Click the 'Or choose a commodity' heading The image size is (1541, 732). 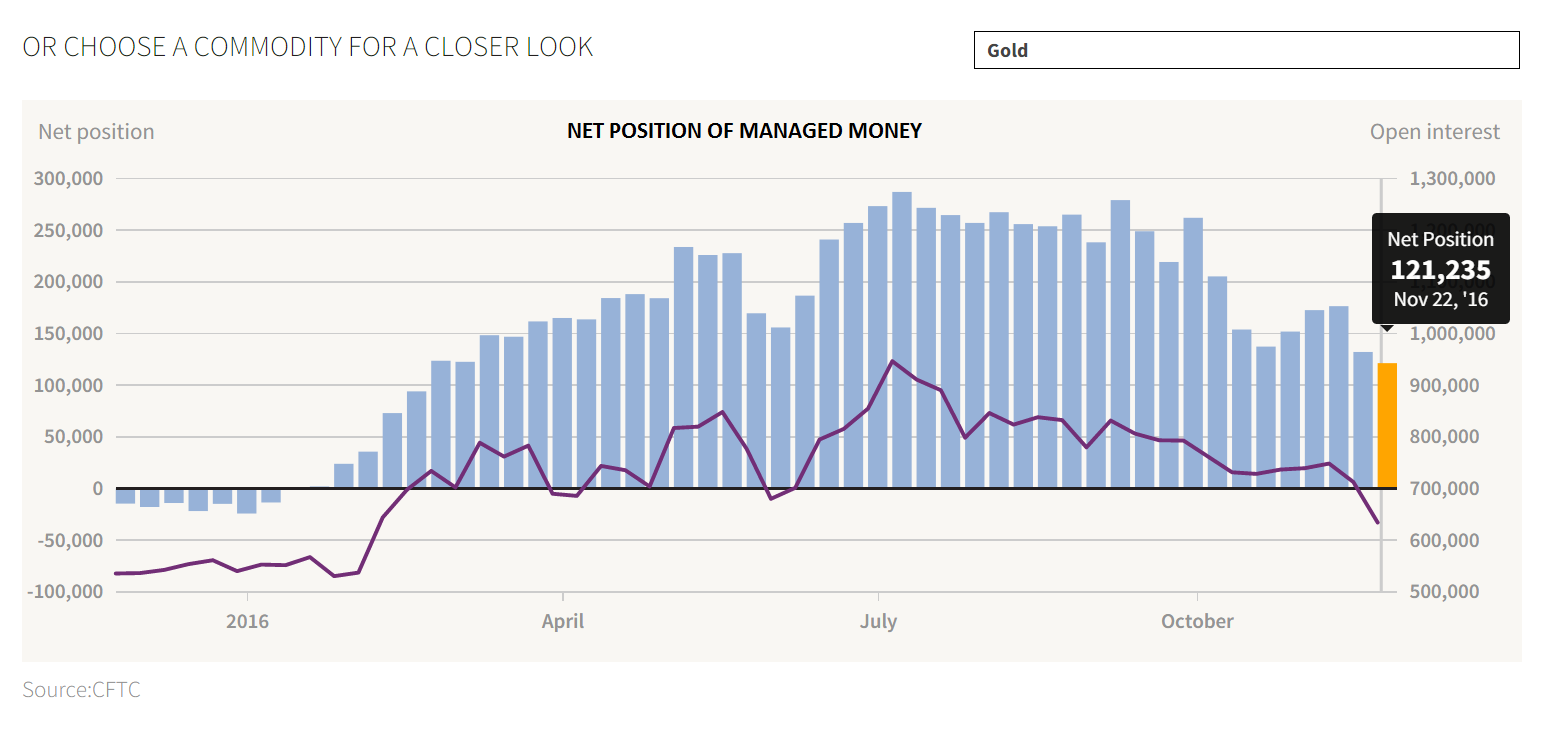coord(307,47)
